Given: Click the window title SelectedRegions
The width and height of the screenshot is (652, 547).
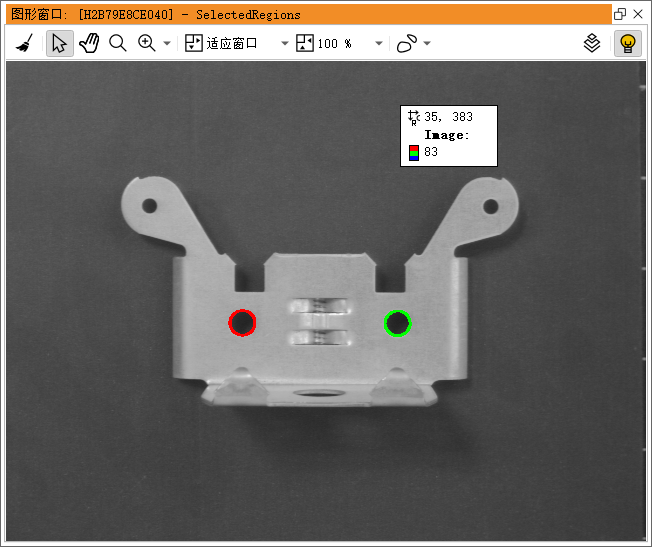Looking at the screenshot, I should [x=248, y=15].
